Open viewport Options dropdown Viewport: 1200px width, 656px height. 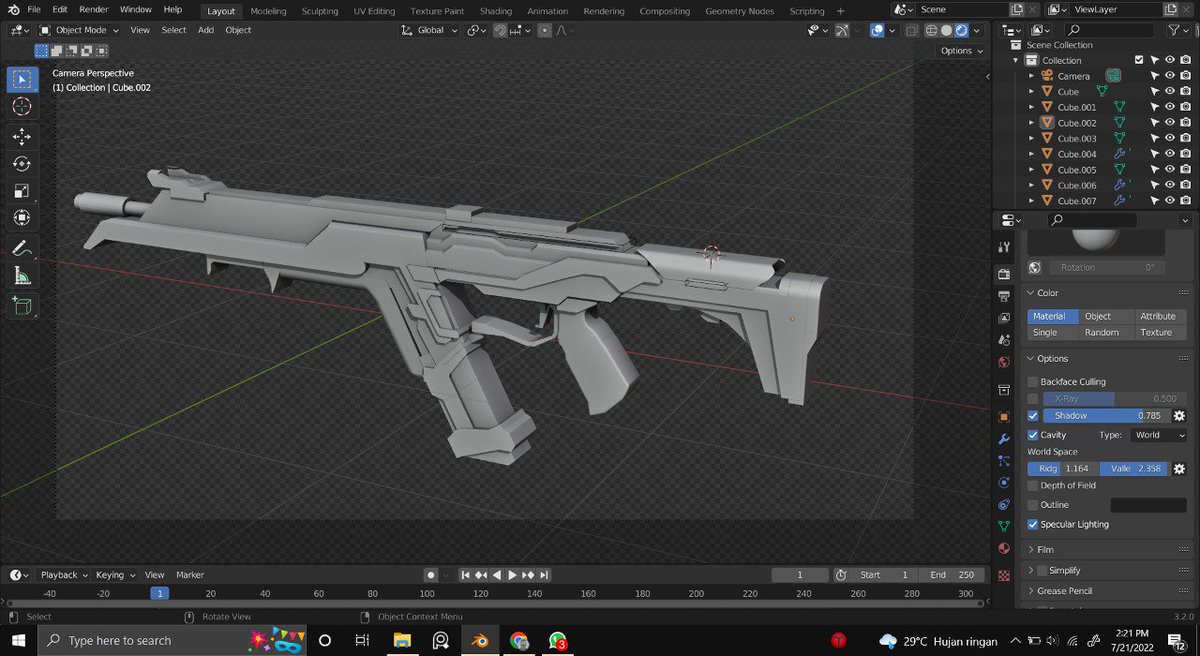pos(961,51)
